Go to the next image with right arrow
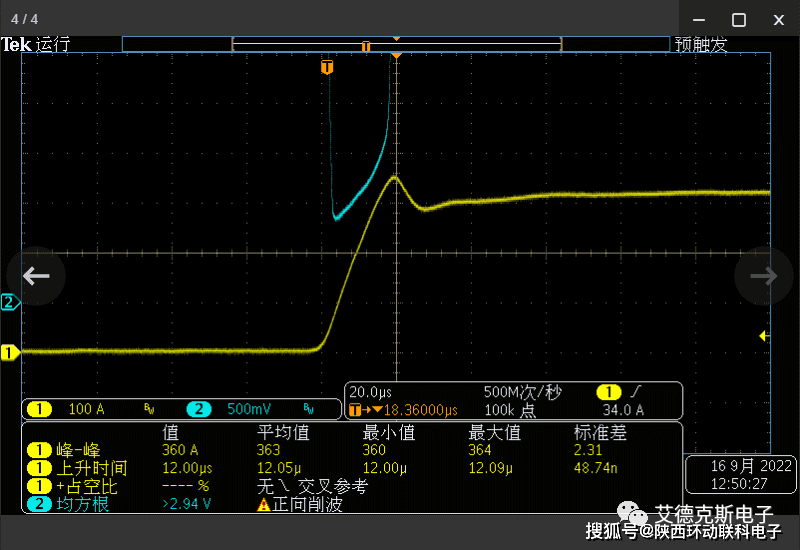 (764, 276)
